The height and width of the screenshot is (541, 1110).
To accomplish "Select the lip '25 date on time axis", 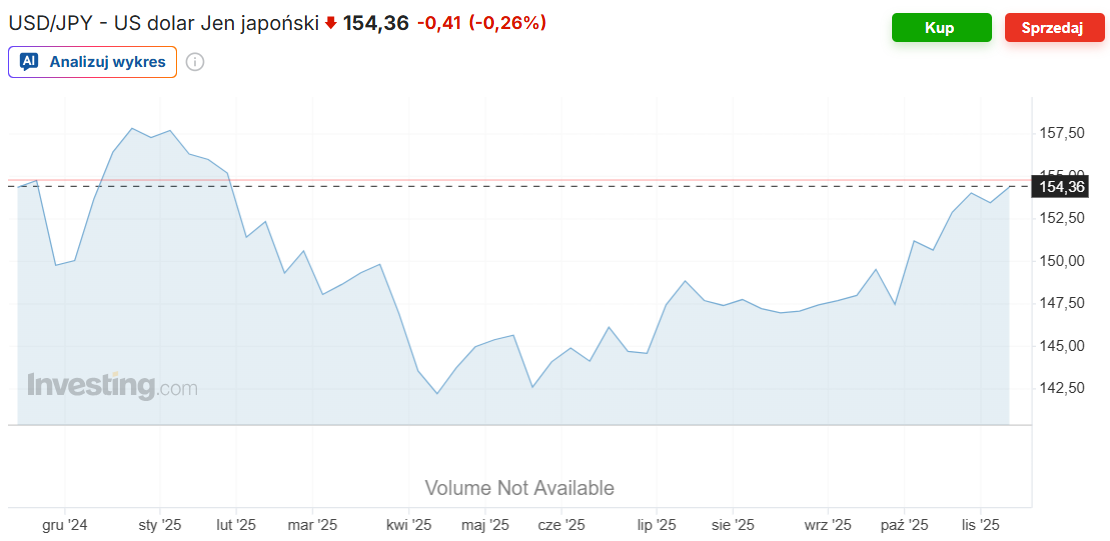I will tap(657, 524).
